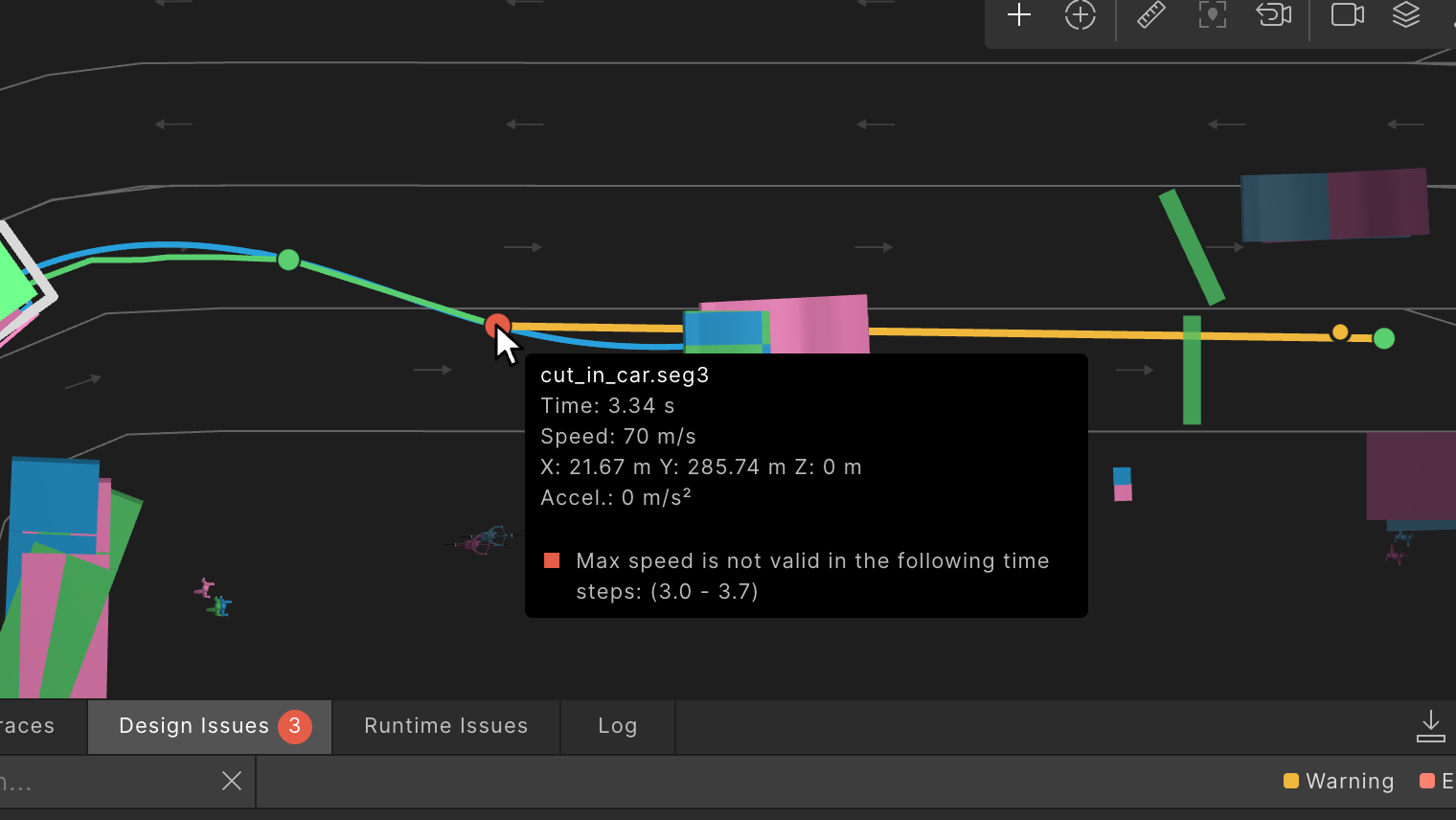Viewport: 1456px width, 820px height.
Task: Click the cut_in_car.seg3 tooltip title
Action: click(x=625, y=375)
